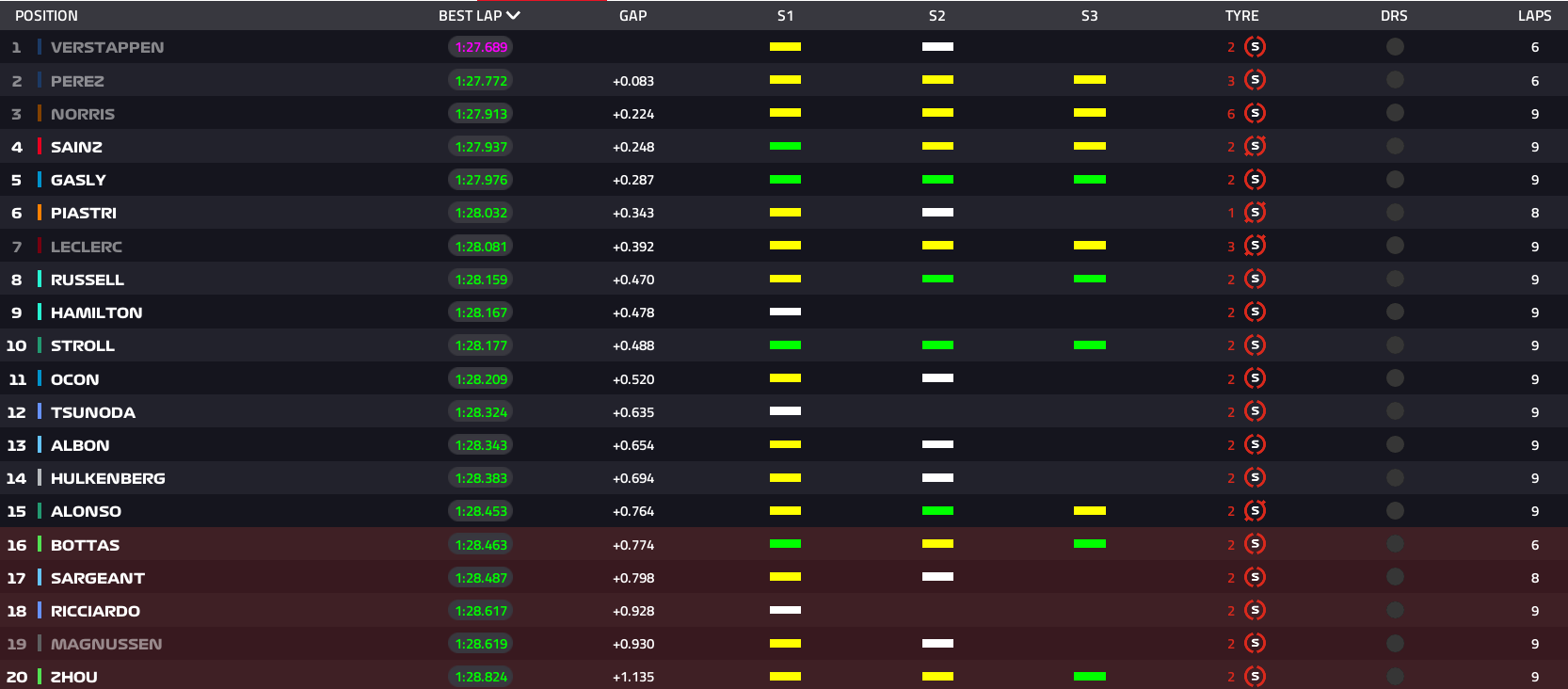This screenshot has height=689, width=1568.
Task: Click the TYRE column header
Action: (x=1241, y=16)
